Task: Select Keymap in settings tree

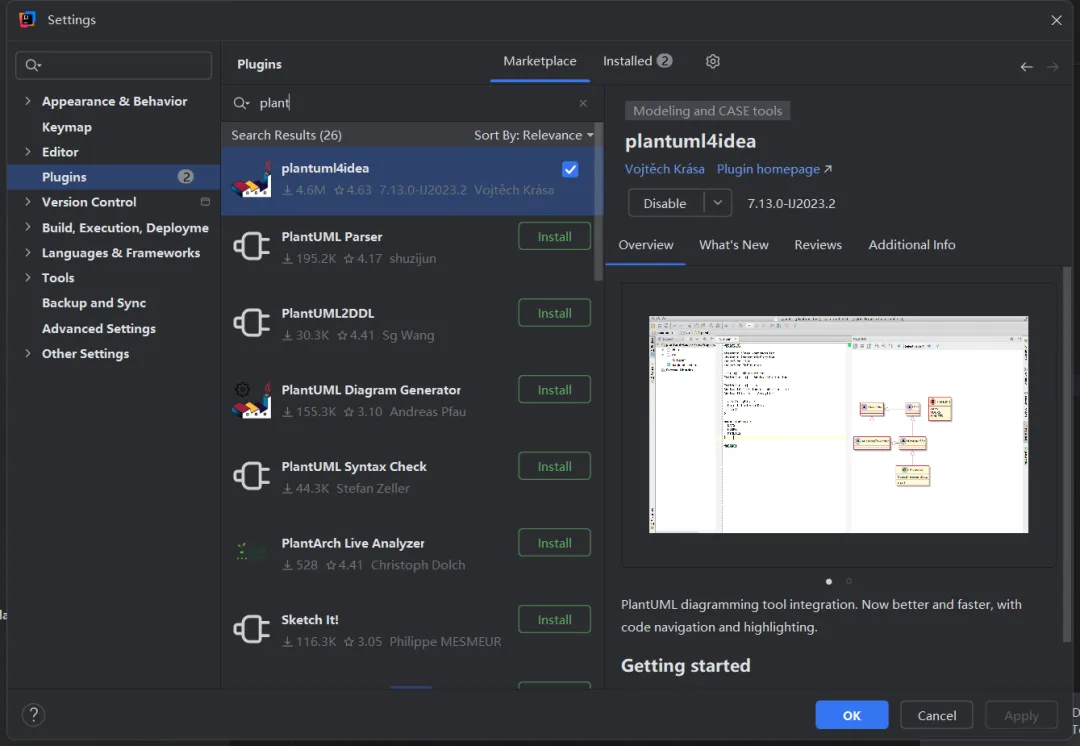Action: coord(66,127)
